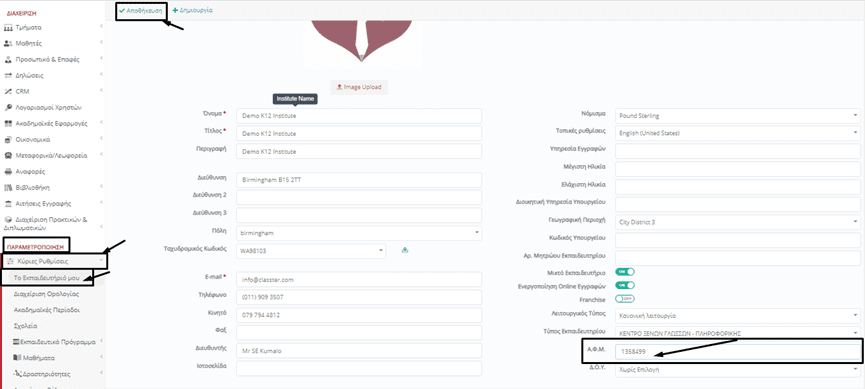Toggle Ενεργοποίηση Online Εγγραφών switch
Viewport: 865px width, 389px height.
point(625,285)
